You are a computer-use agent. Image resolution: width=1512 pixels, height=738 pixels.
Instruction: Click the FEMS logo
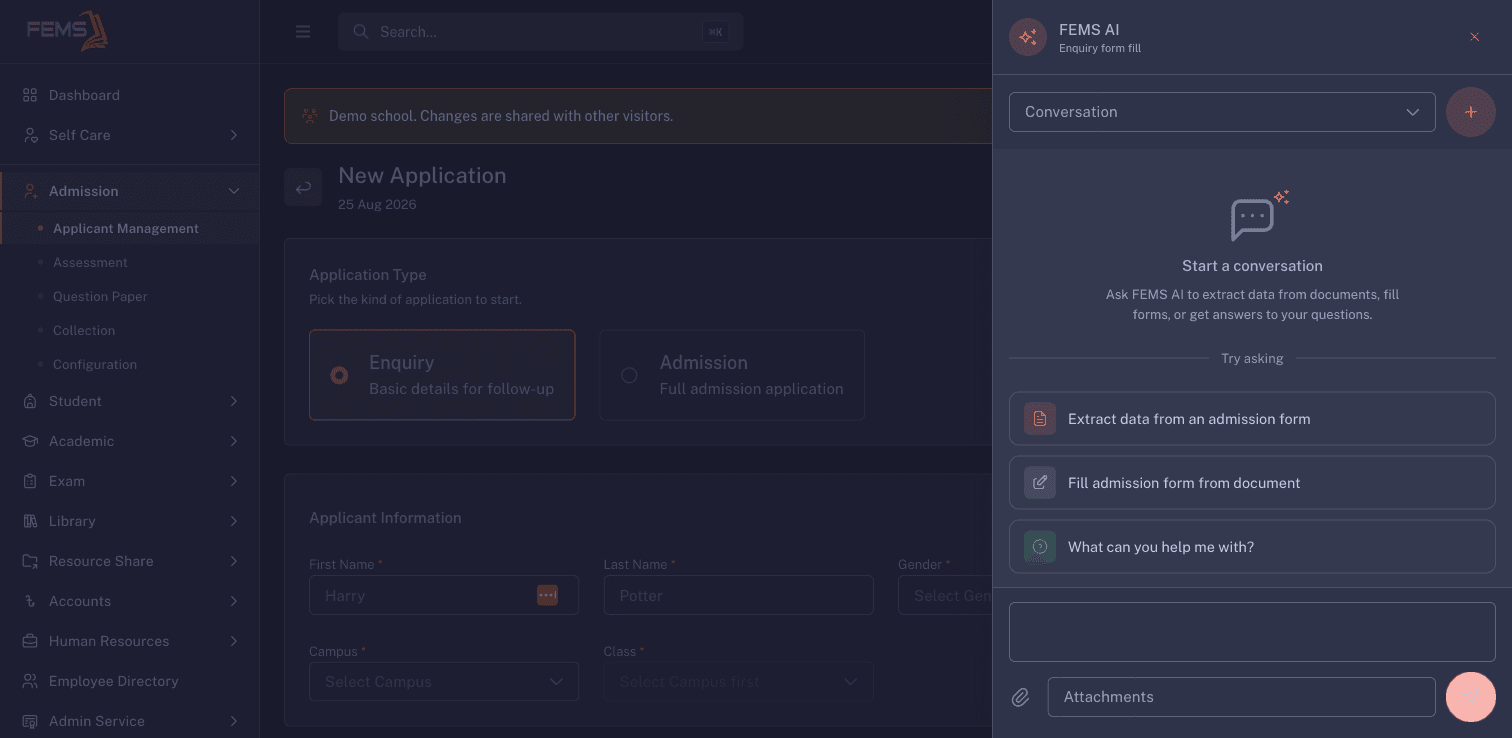(x=67, y=30)
